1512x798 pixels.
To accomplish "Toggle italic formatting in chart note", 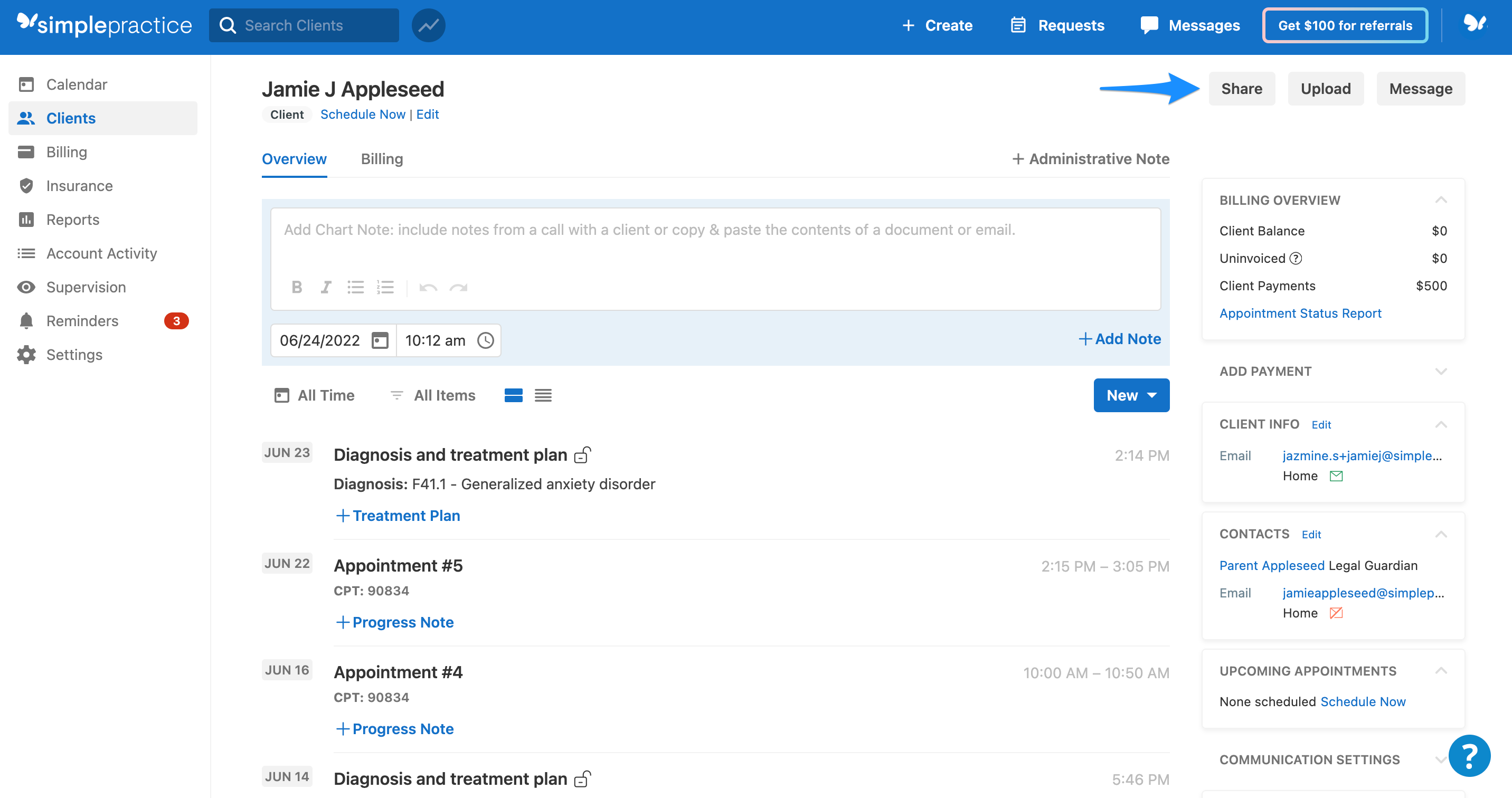I will (x=326, y=287).
